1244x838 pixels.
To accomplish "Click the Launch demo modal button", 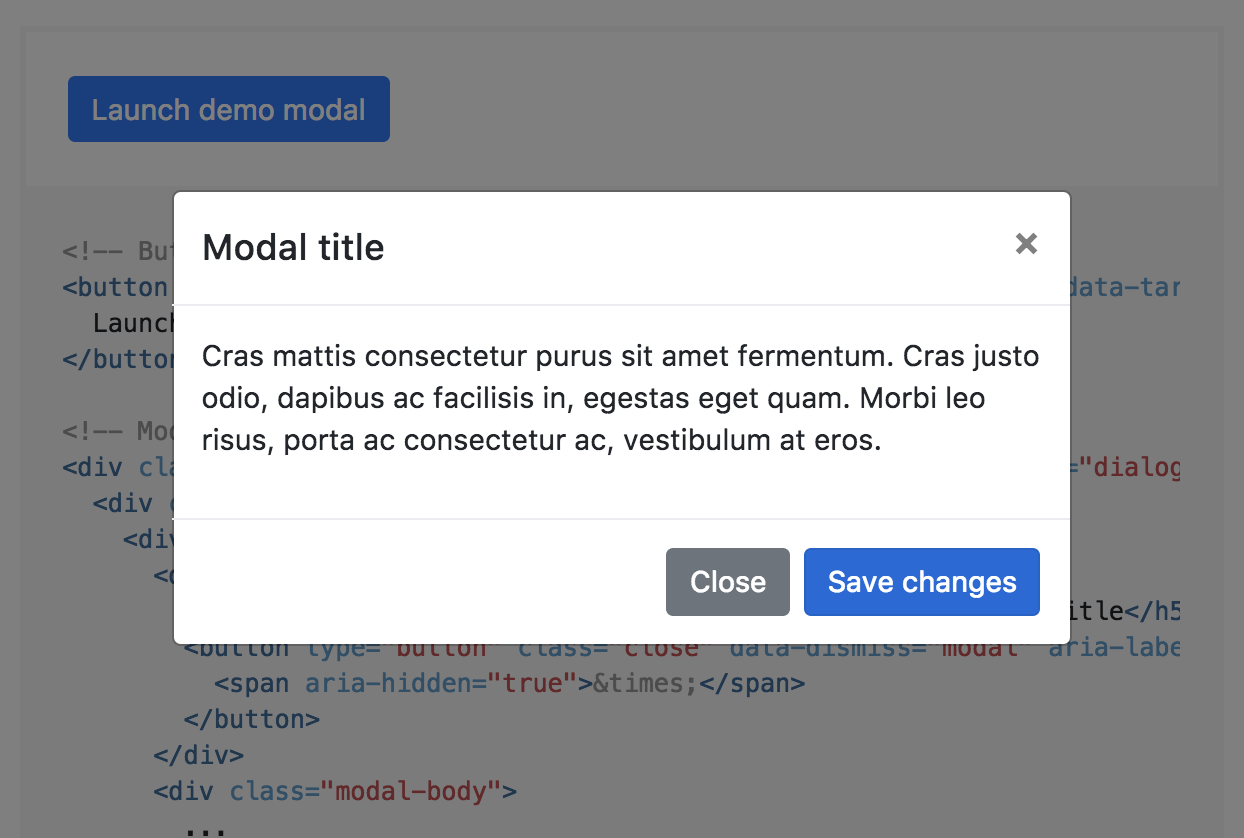I will pos(228,109).
